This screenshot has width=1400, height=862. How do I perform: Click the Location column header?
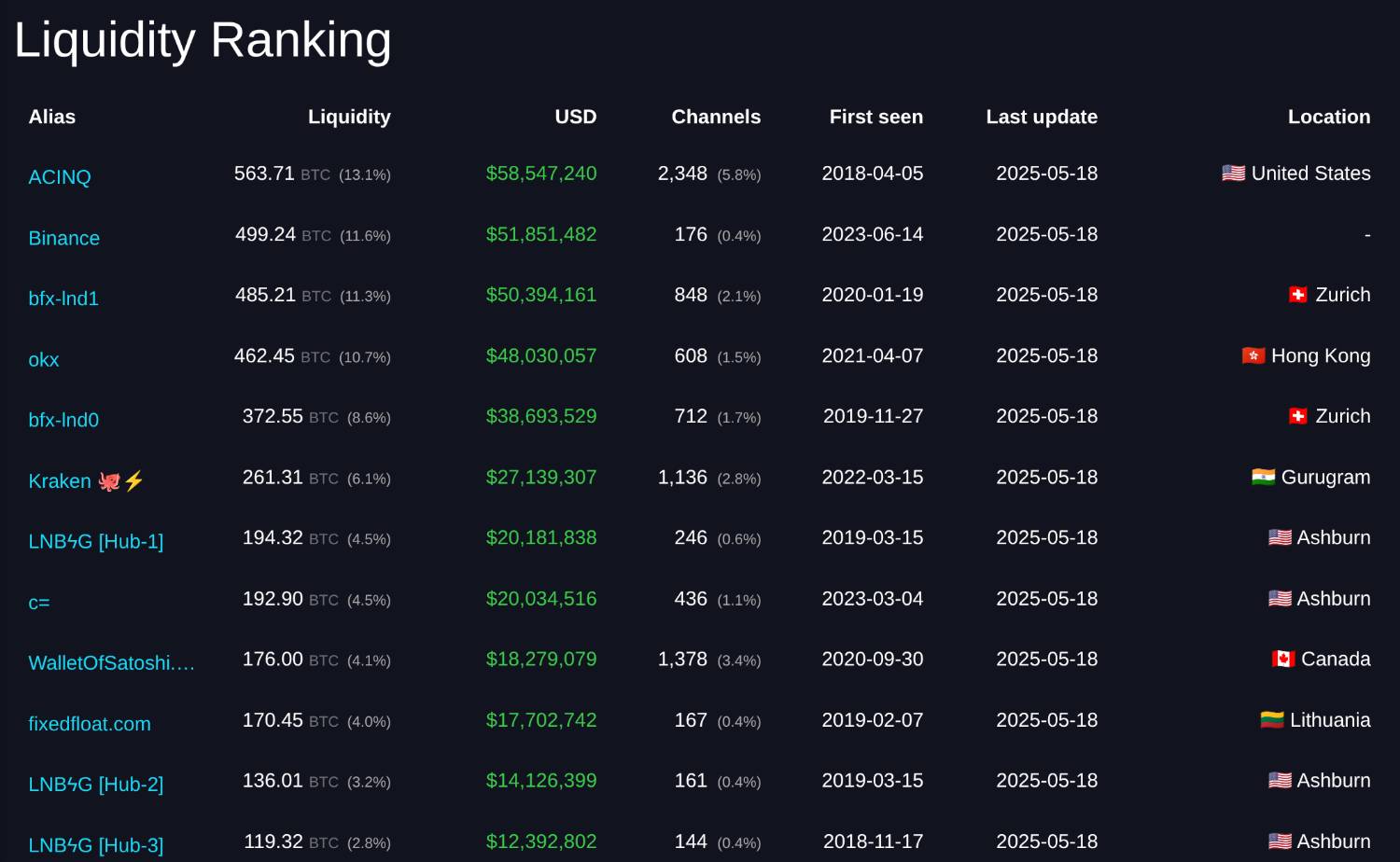(x=1329, y=117)
